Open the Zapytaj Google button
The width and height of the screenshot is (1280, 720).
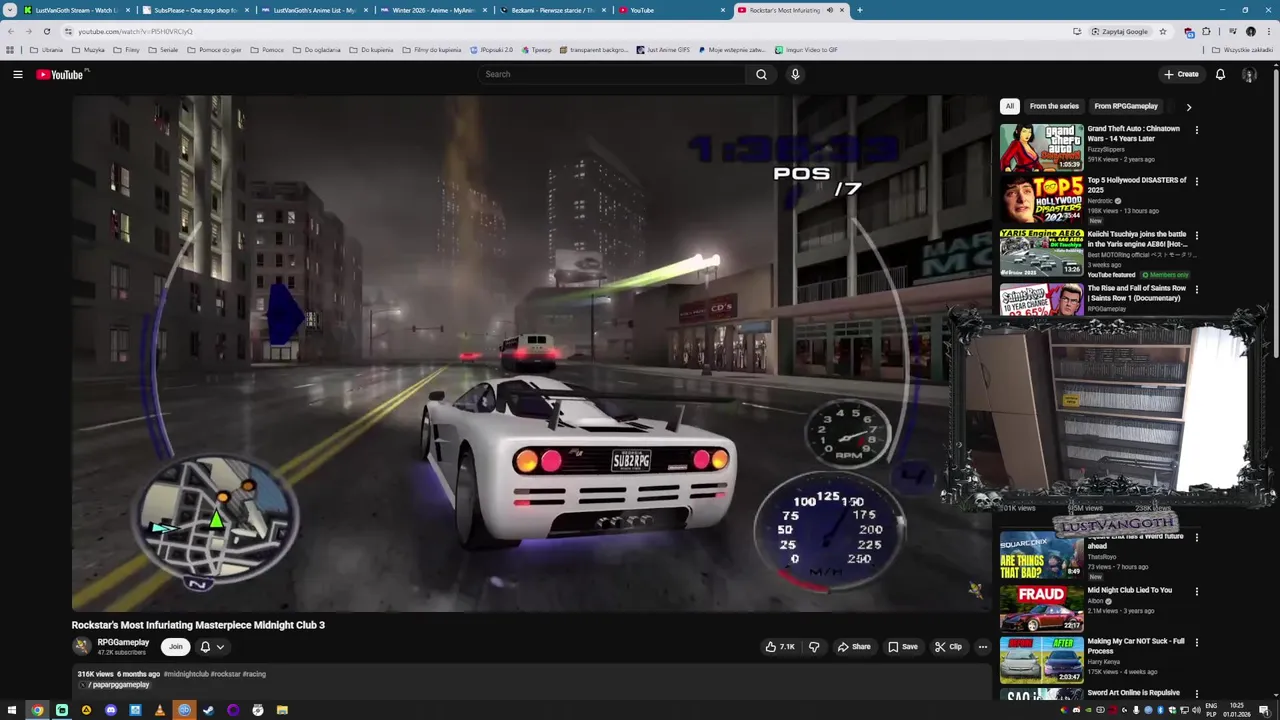(1120, 31)
